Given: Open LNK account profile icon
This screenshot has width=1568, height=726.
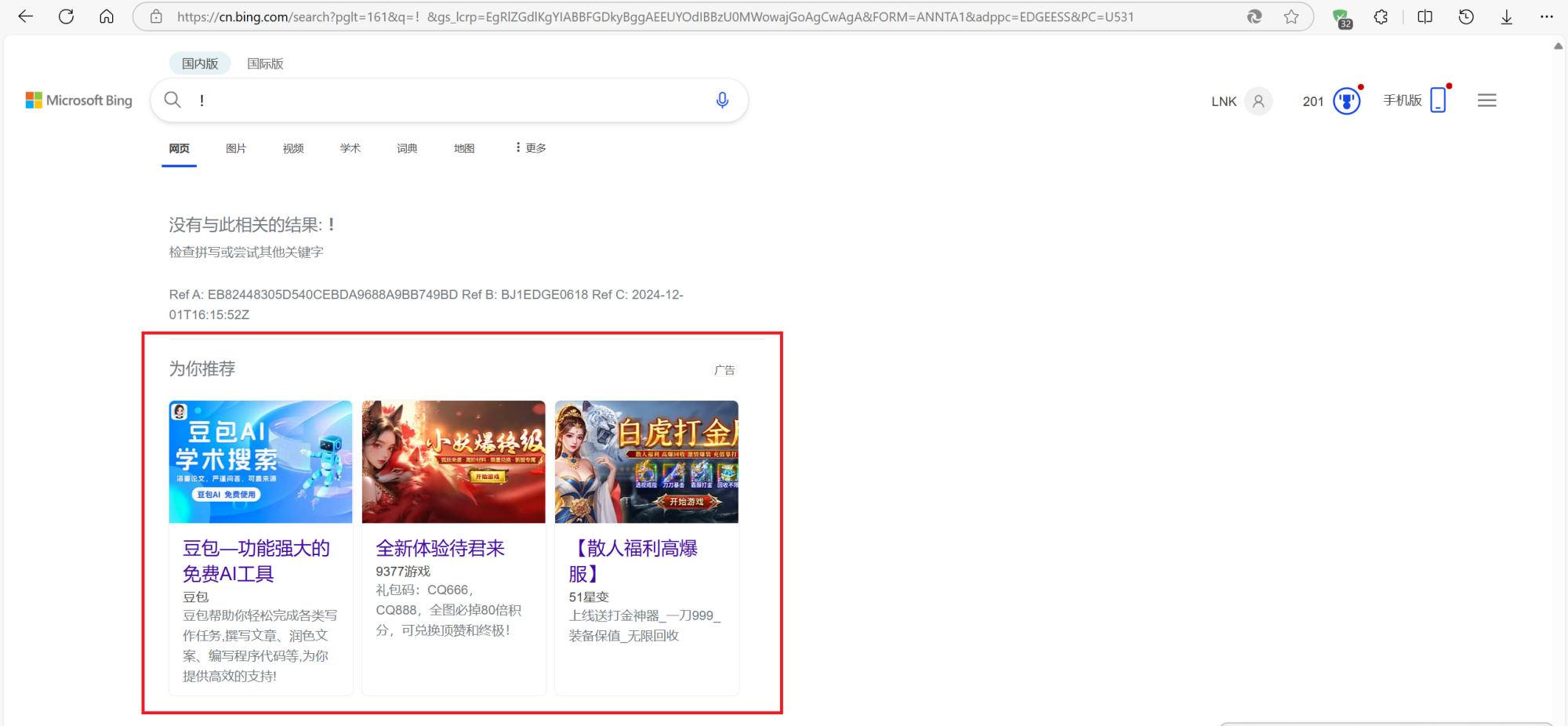Looking at the screenshot, I should (1258, 101).
